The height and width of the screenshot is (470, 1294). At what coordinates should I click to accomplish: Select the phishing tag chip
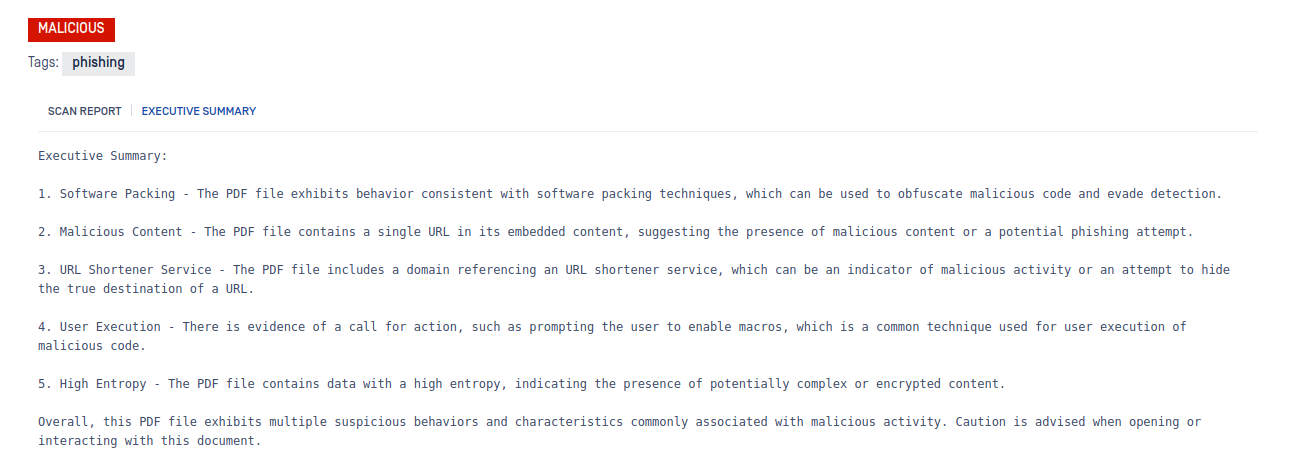98,63
